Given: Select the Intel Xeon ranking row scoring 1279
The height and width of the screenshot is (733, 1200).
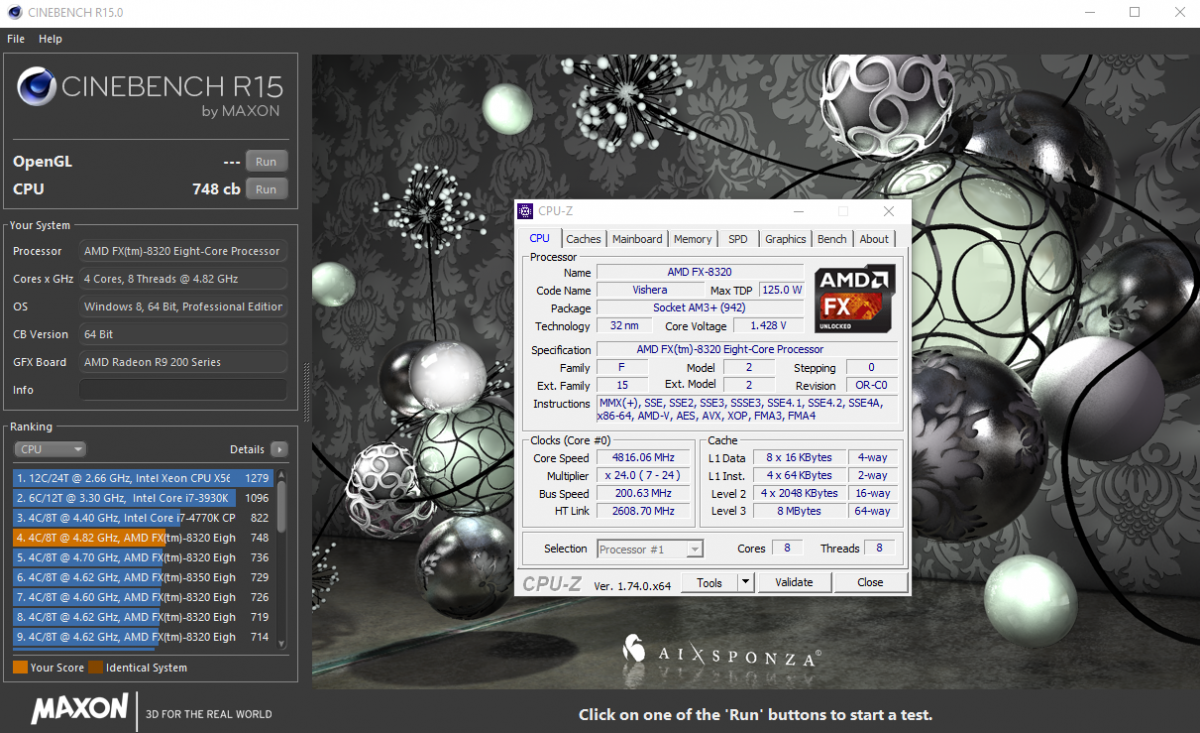Looking at the screenshot, I should [x=143, y=478].
